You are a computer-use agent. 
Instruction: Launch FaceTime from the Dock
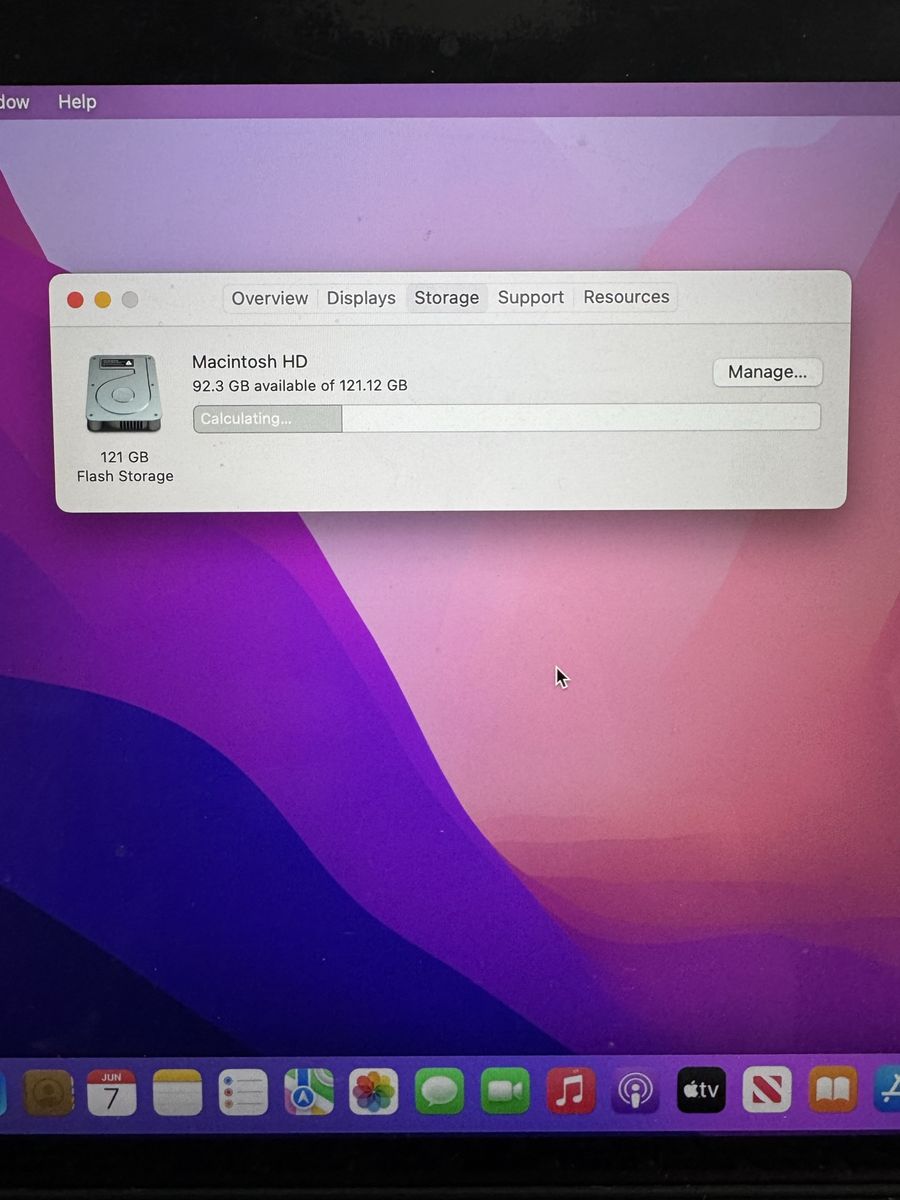pos(505,1091)
